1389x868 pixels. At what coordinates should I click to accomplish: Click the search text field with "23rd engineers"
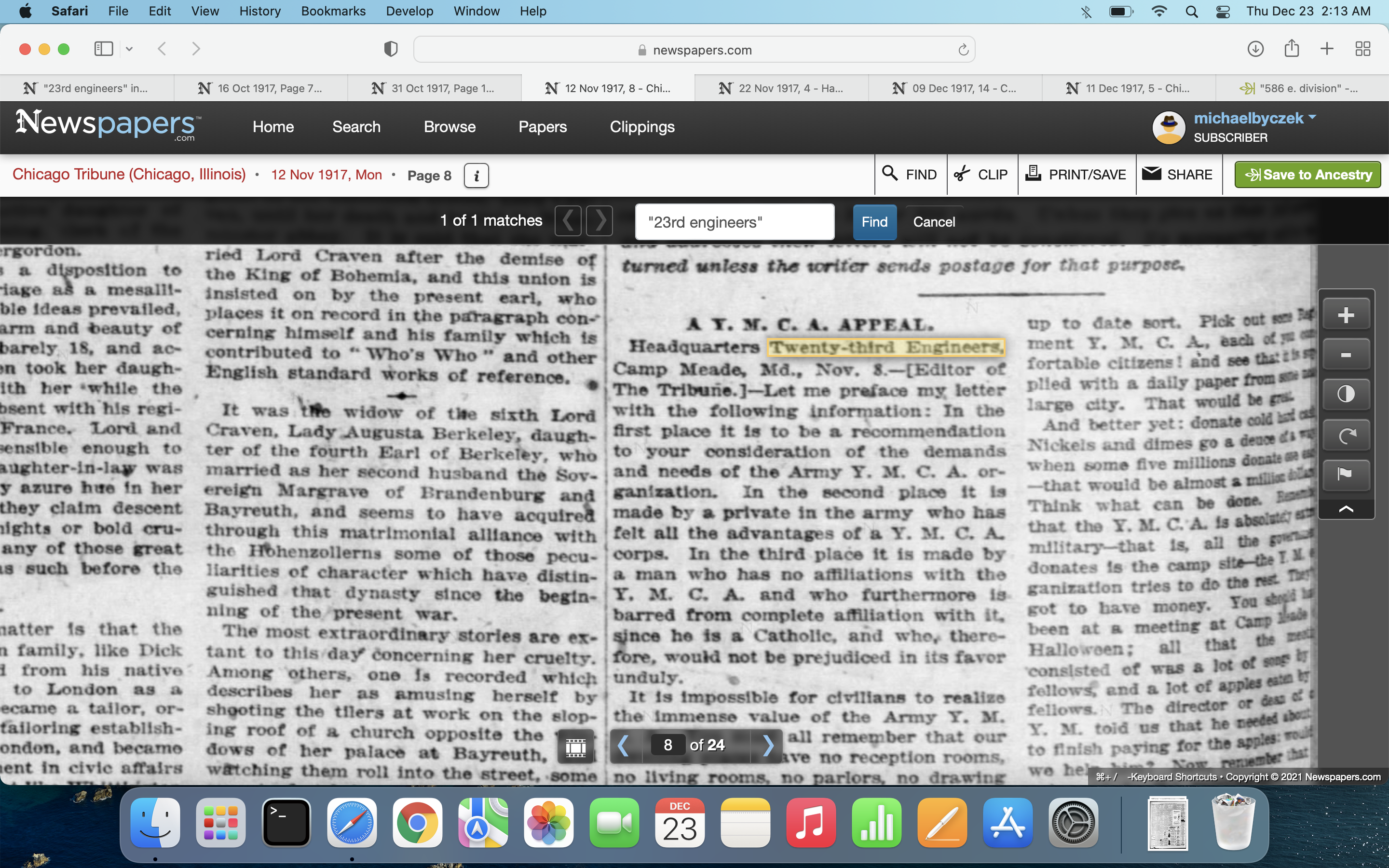[x=734, y=222]
